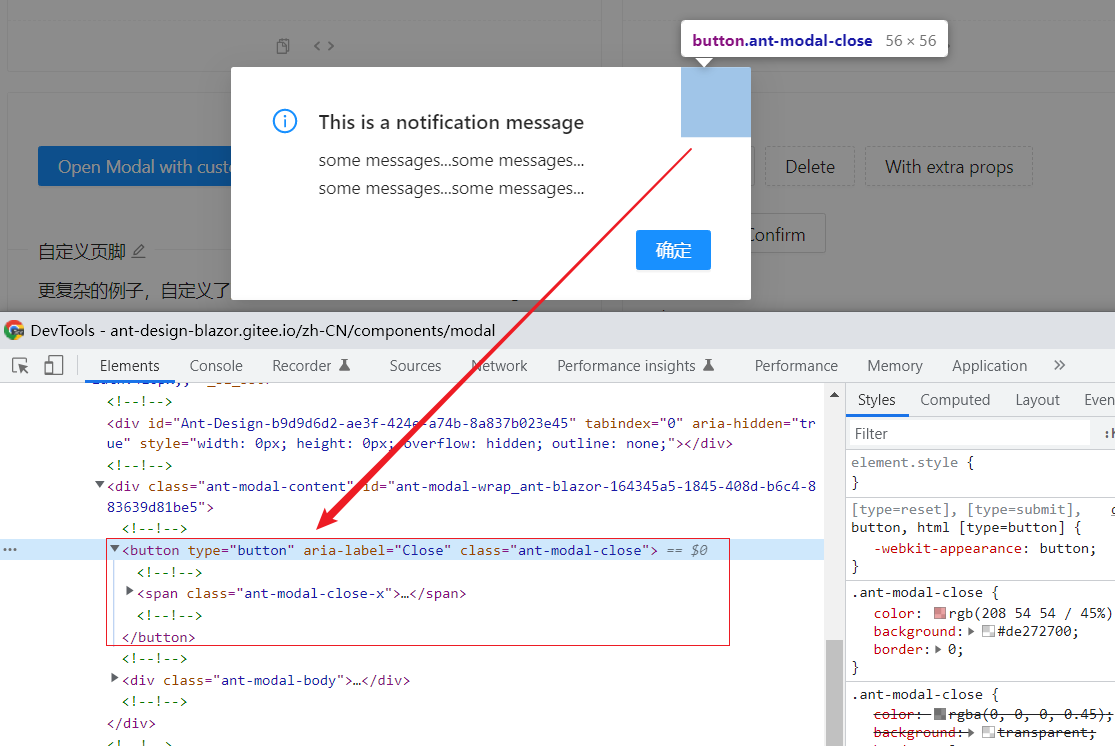The height and width of the screenshot is (746, 1115).
Task: Select the inspect element cursor icon
Action: [x=18, y=365]
